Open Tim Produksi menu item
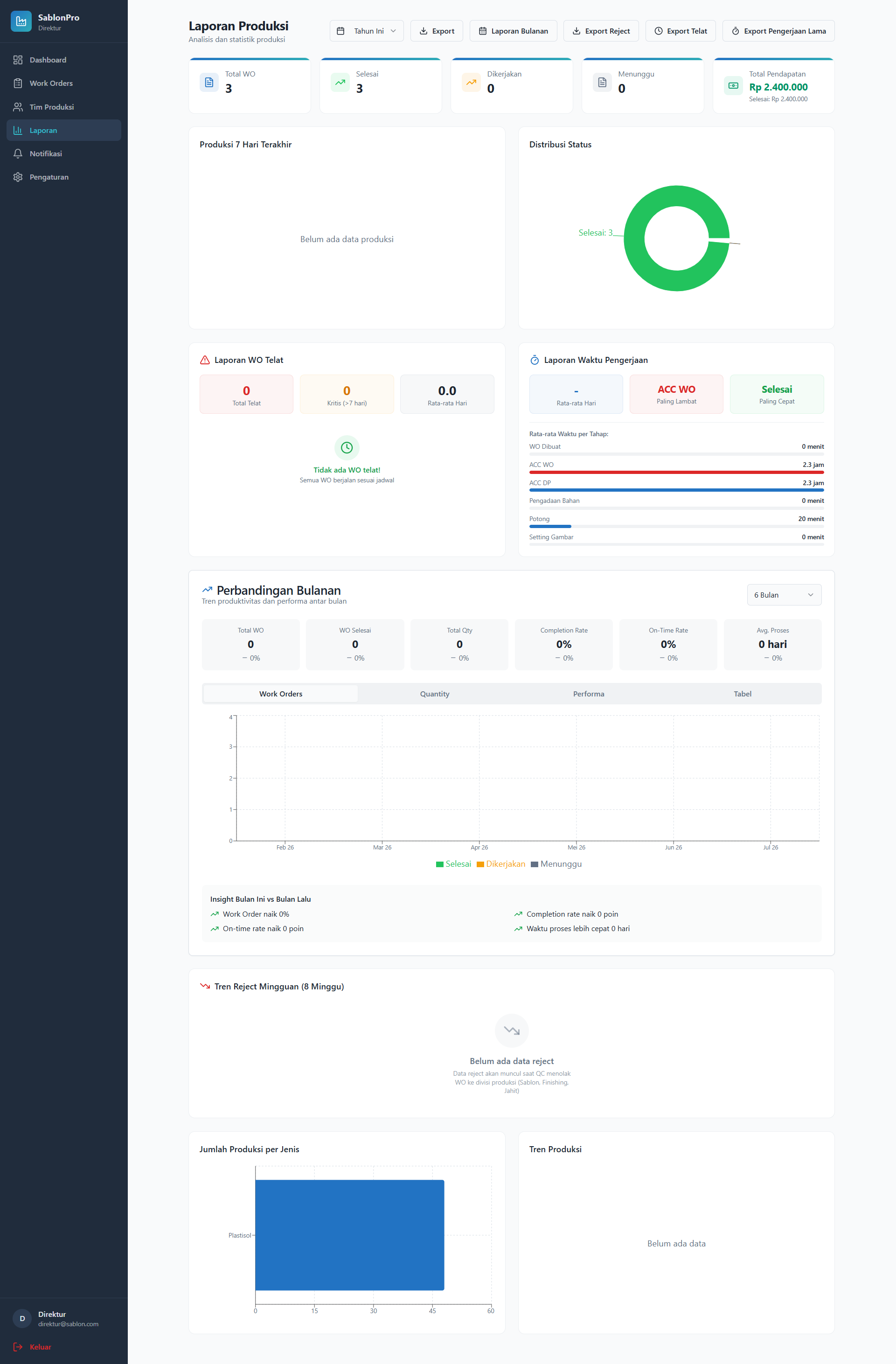 (63, 107)
